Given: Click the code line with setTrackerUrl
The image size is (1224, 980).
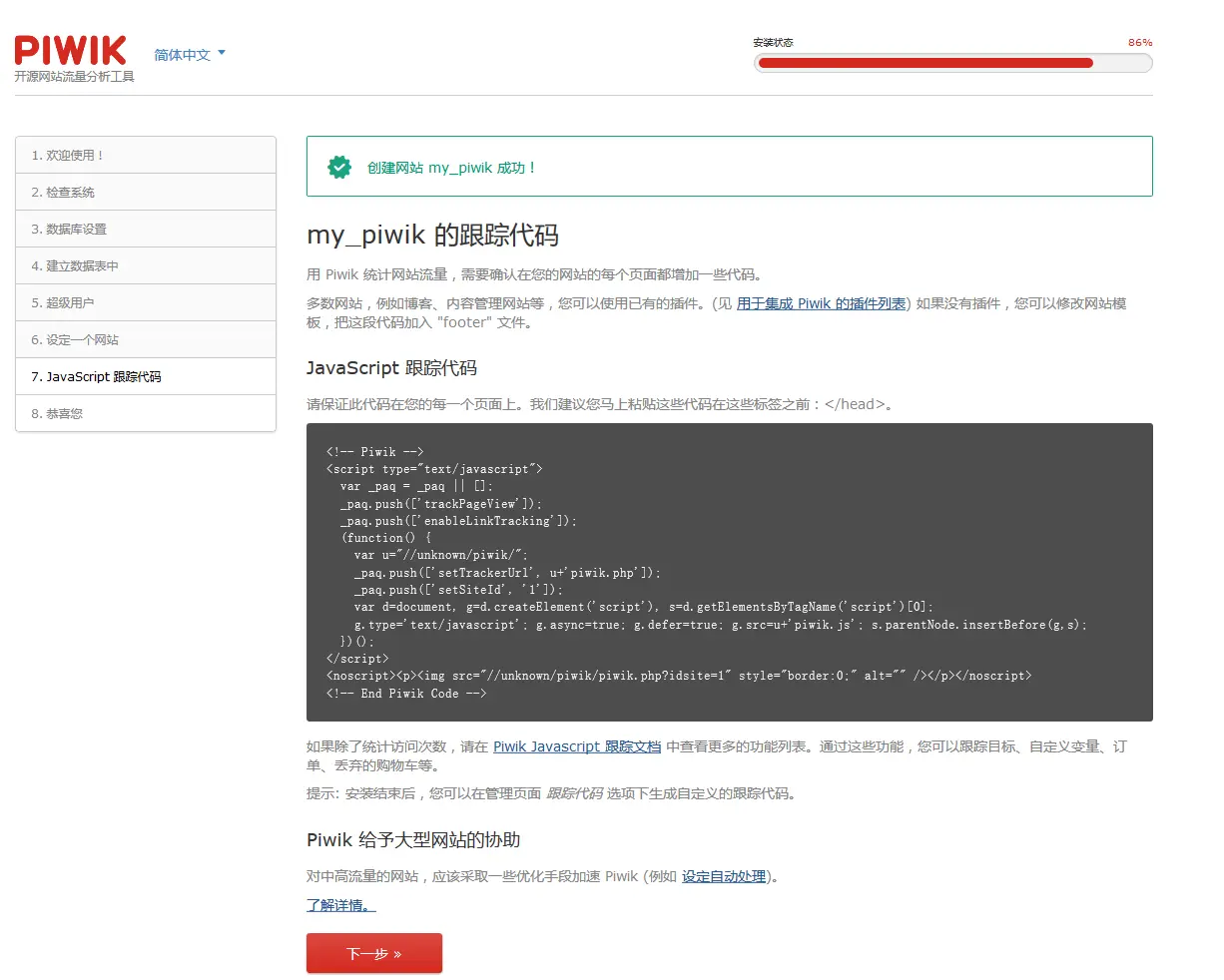Looking at the screenshot, I should [507, 573].
